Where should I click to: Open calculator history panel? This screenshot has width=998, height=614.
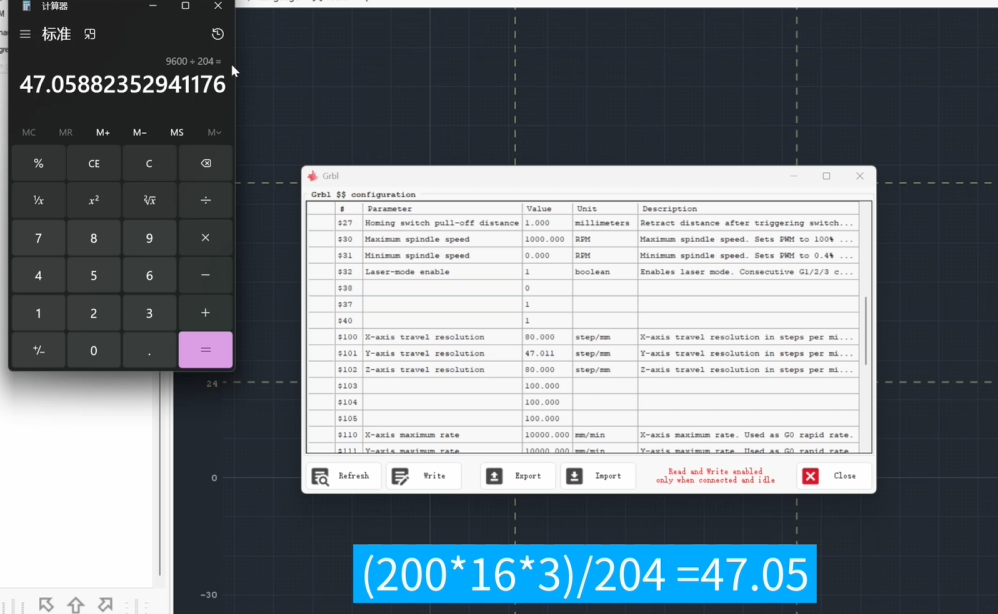[218, 34]
